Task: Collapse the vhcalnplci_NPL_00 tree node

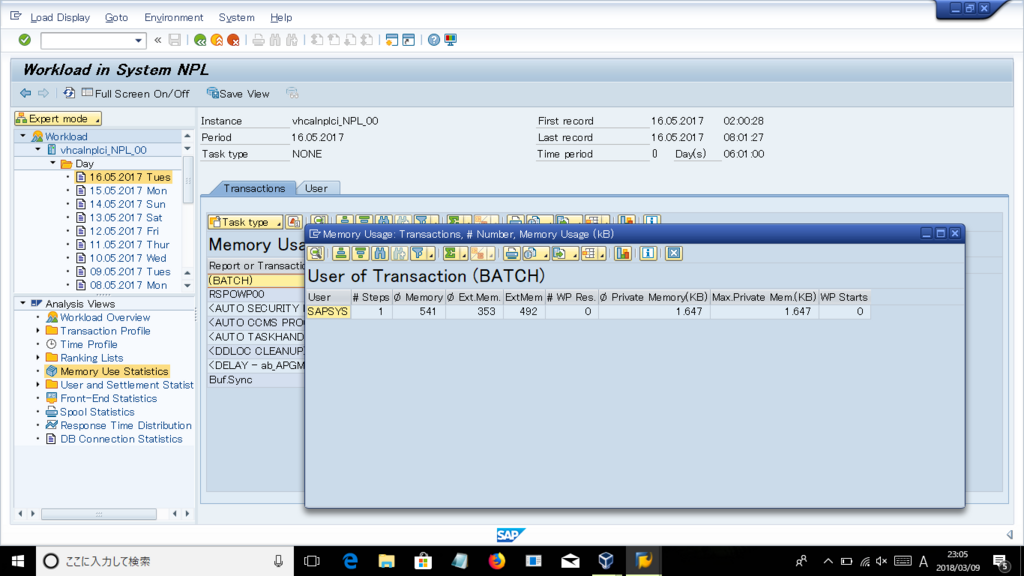Action: pos(38,150)
